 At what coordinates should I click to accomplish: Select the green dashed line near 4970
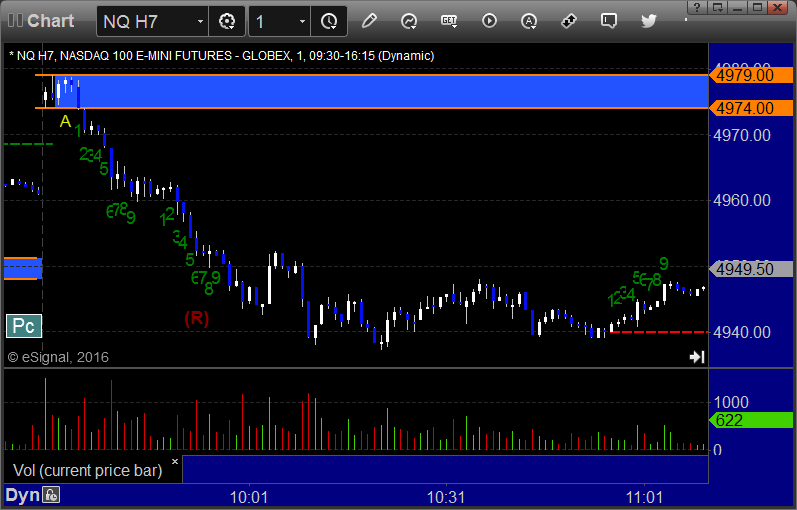point(28,144)
